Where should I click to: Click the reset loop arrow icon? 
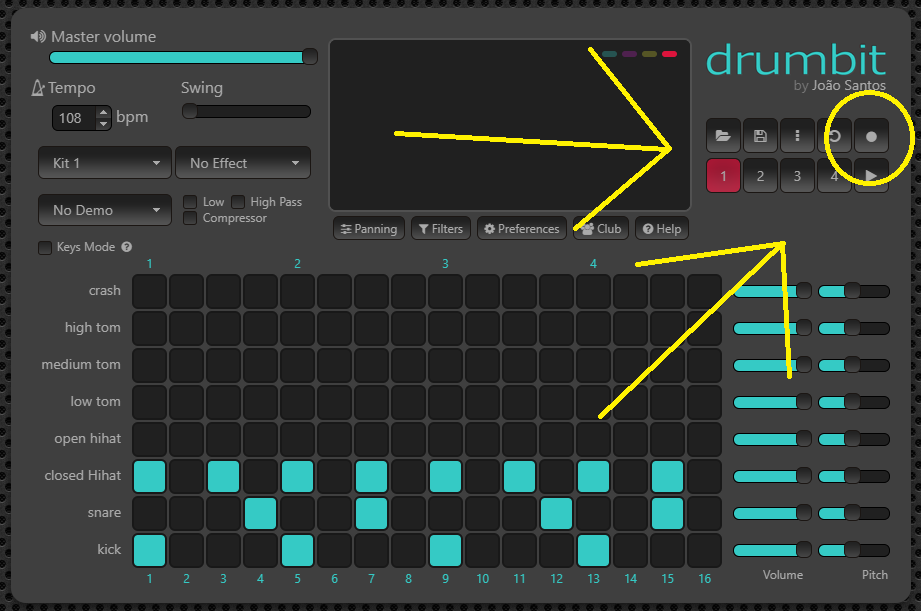click(834, 136)
